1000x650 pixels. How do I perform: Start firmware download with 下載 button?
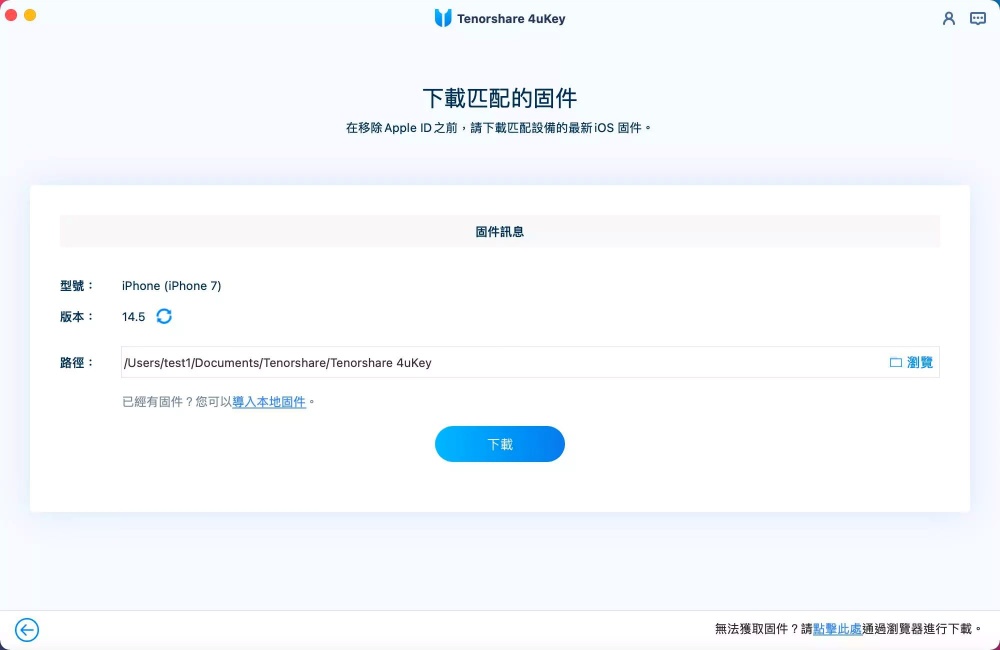tap(500, 444)
